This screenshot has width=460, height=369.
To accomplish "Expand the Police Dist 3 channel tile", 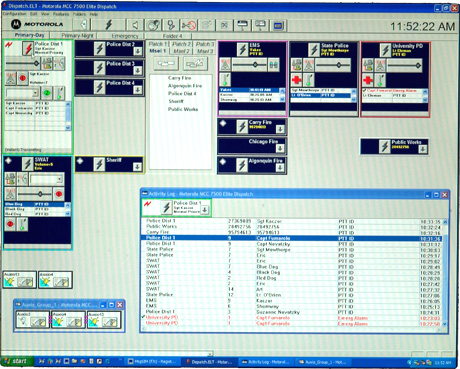I will point(138,70).
